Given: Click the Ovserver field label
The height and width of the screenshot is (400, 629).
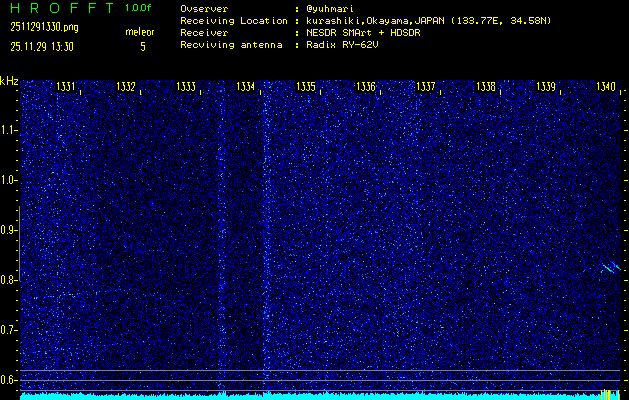Looking at the screenshot, I should point(204,9).
